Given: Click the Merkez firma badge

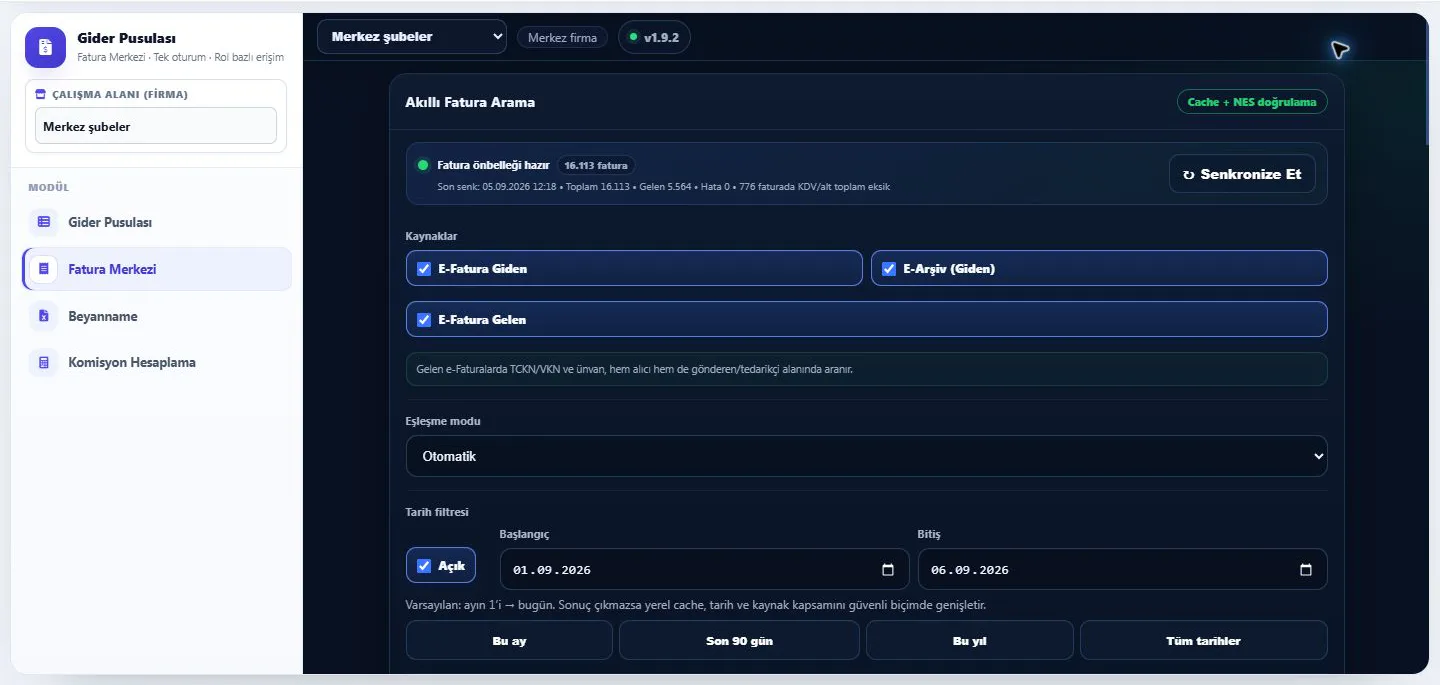Looking at the screenshot, I should [x=562, y=38].
